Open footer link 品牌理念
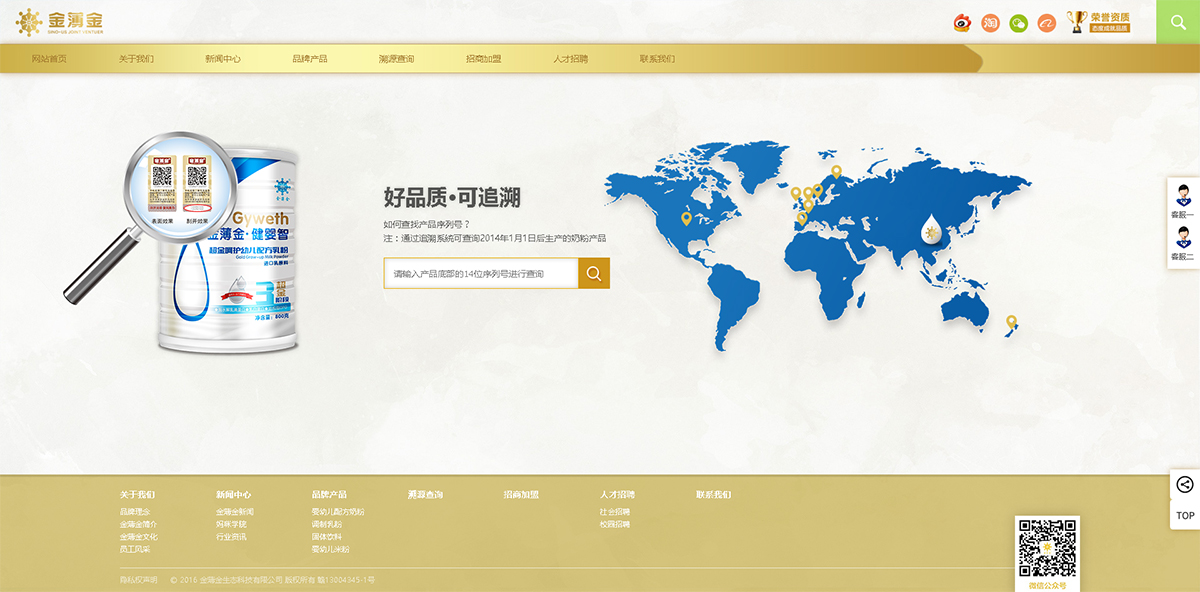This screenshot has width=1200, height=592. [x=136, y=512]
